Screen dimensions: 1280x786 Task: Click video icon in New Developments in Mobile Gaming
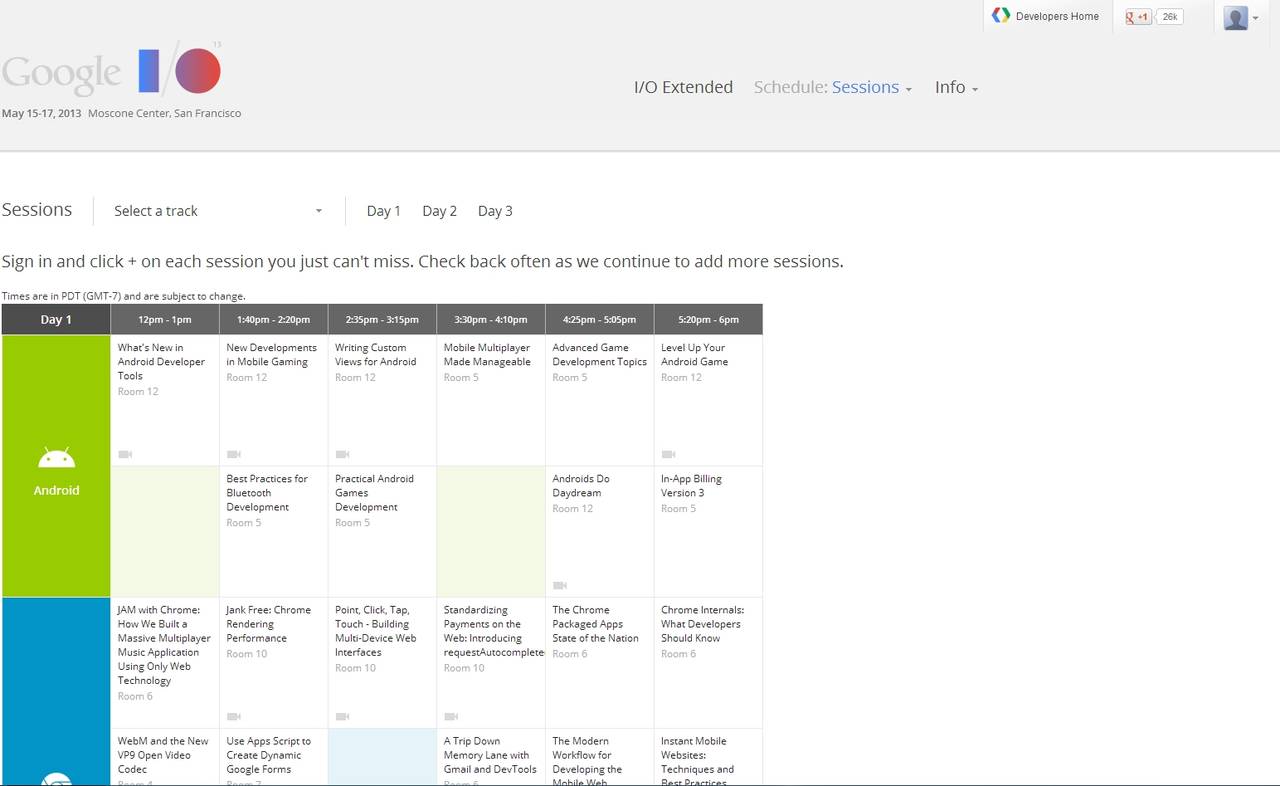[234, 454]
